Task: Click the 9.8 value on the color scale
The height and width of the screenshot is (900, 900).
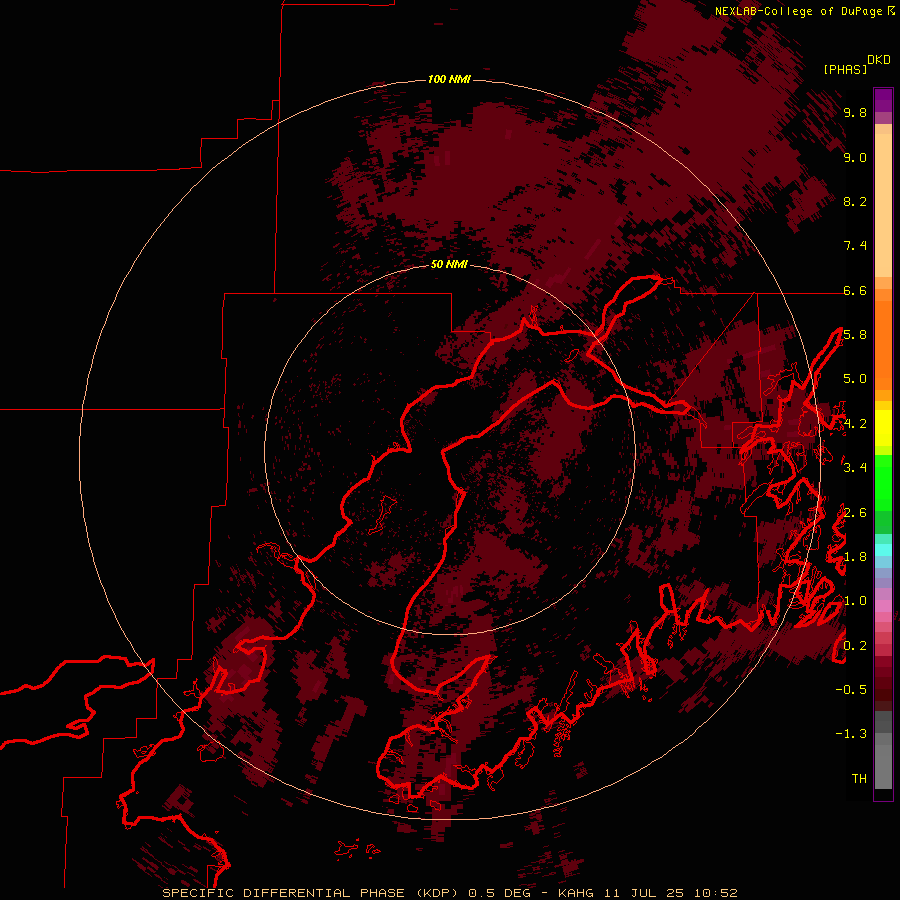Action: (x=855, y=112)
